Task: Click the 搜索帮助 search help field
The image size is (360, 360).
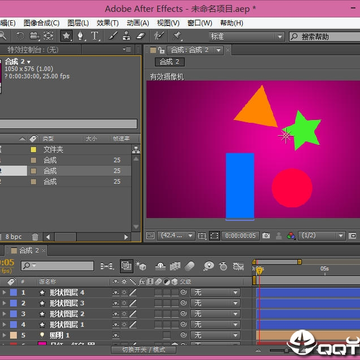Action: (x=324, y=36)
